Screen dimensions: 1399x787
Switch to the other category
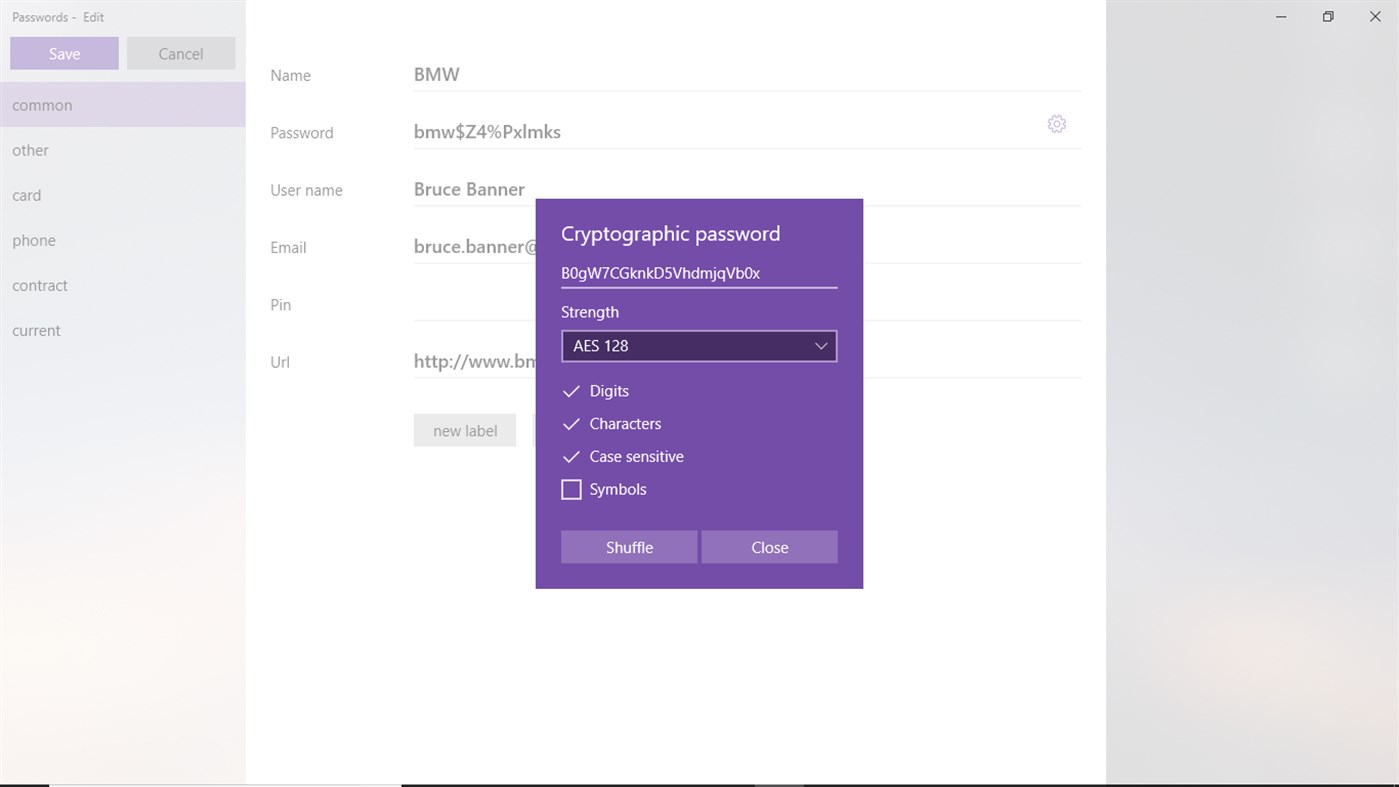(30, 150)
